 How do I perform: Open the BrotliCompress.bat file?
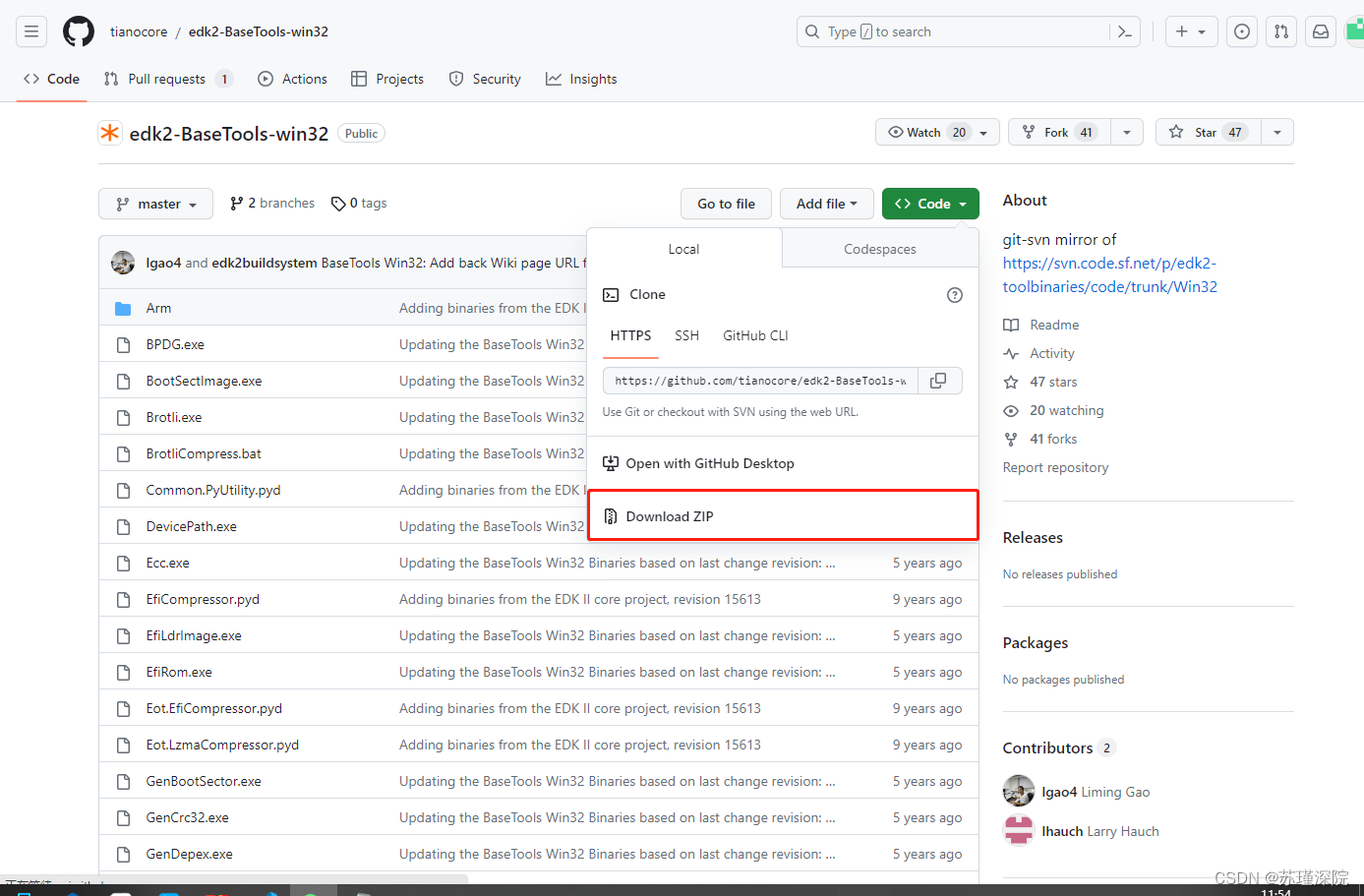[204, 453]
